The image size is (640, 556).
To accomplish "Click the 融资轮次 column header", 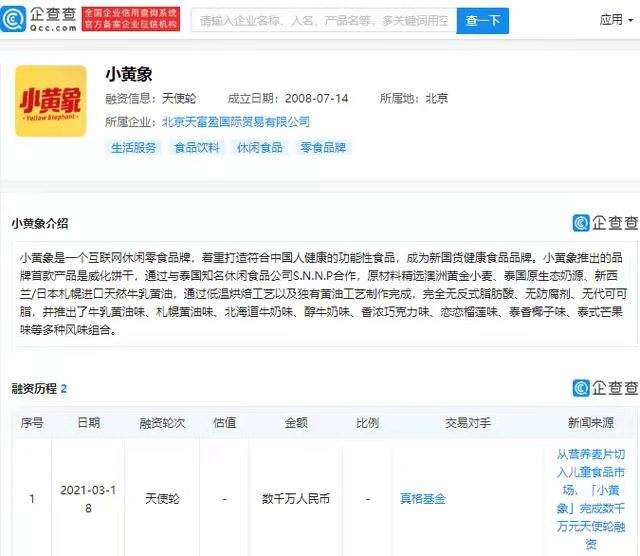I will point(162,423).
